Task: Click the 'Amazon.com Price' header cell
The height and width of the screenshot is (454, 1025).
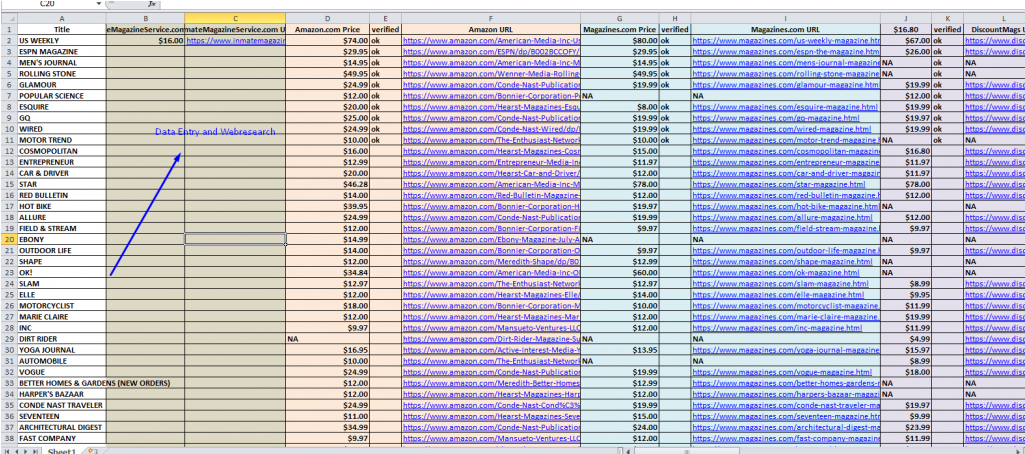Action: pyautogui.click(x=328, y=29)
